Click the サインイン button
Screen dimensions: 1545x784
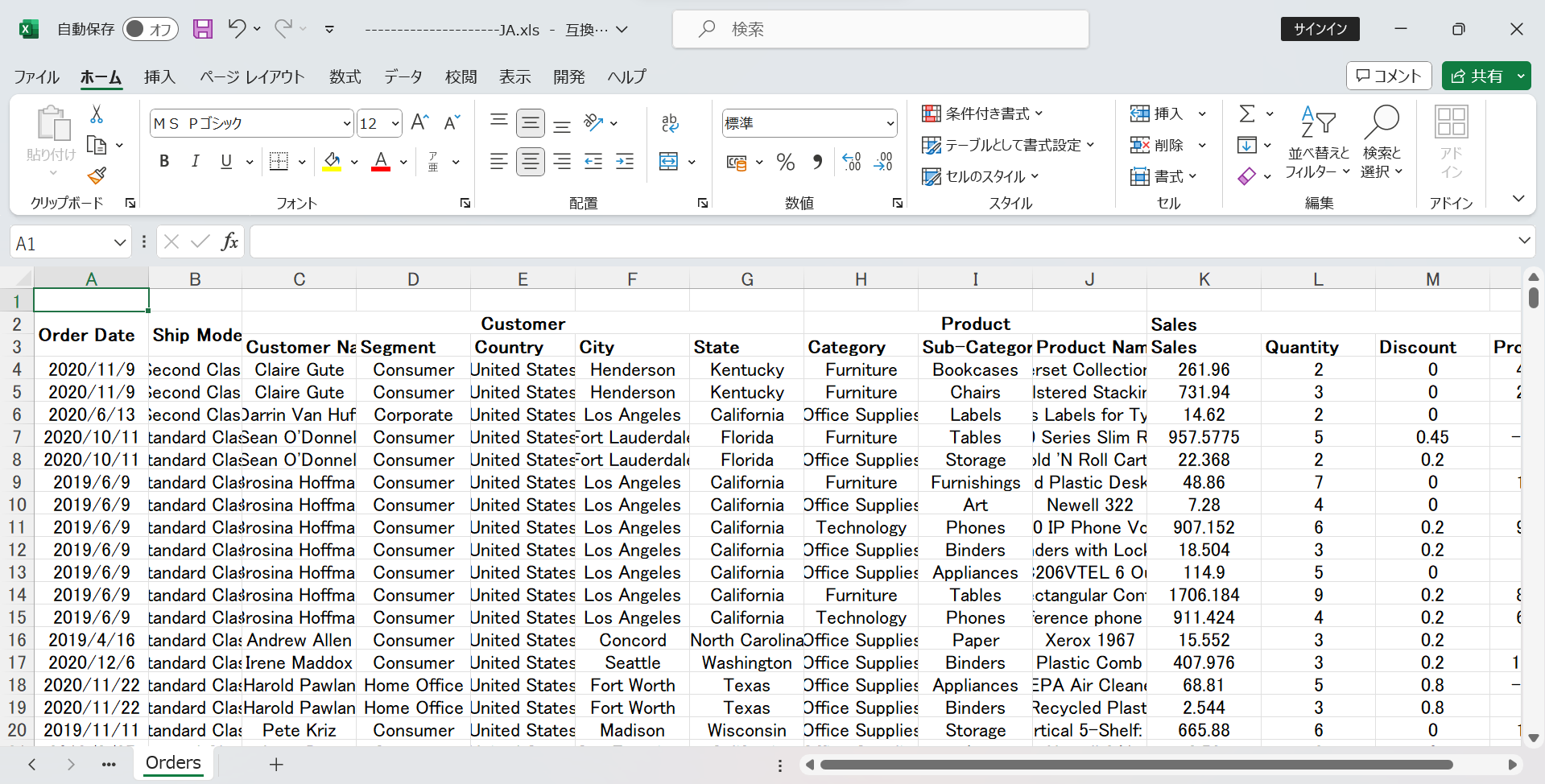click(1320, 29)
